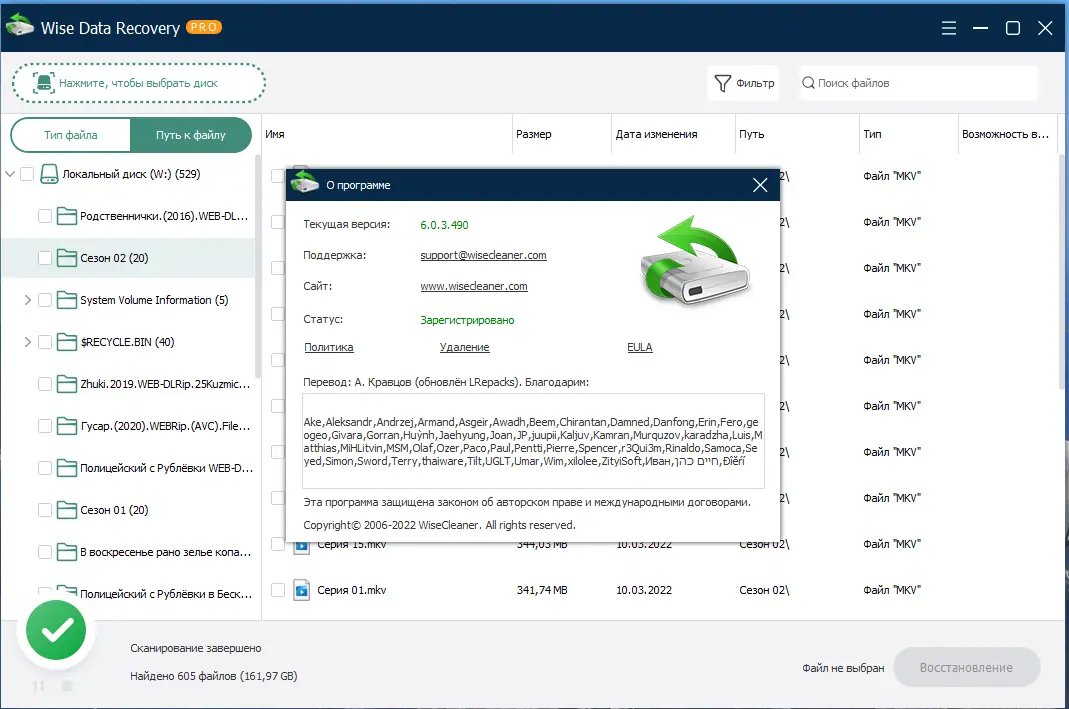Select the Серия 01.mkv file checkbox
Viewport: 1069px width, 709px height.
pyautogui.click(x=277, y=590)
